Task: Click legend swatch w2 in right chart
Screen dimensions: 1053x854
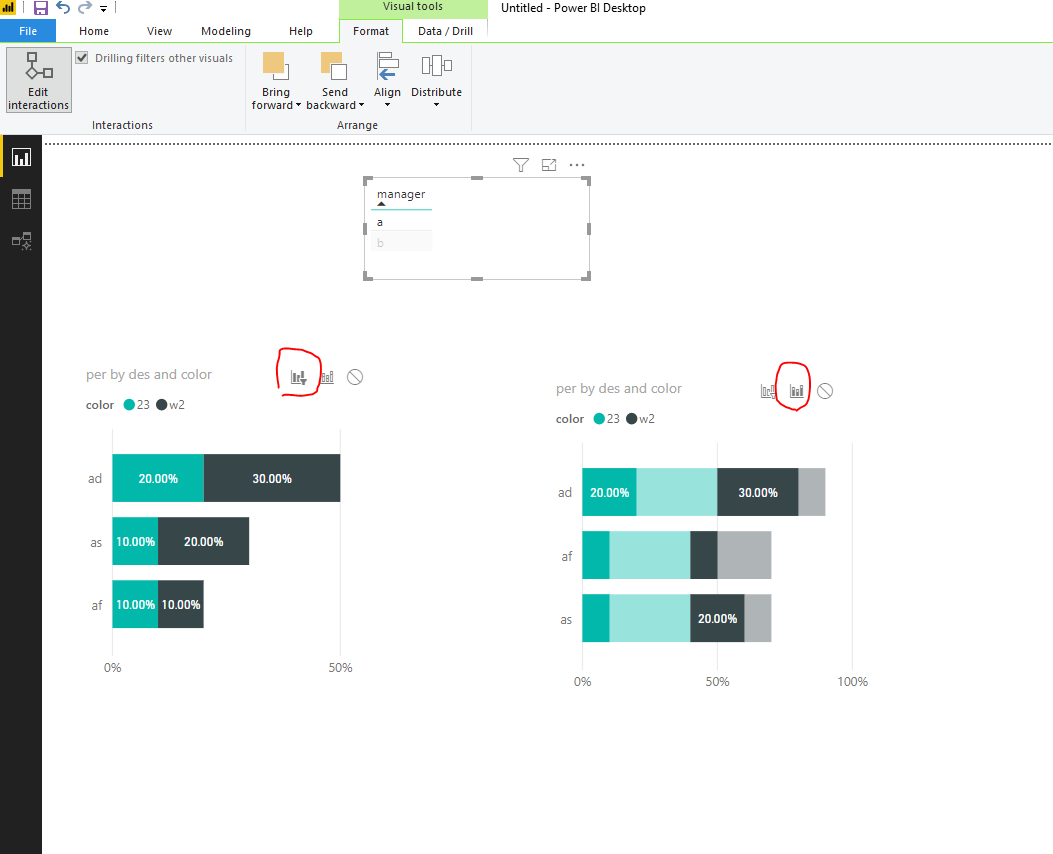Action: coord(631,419)
